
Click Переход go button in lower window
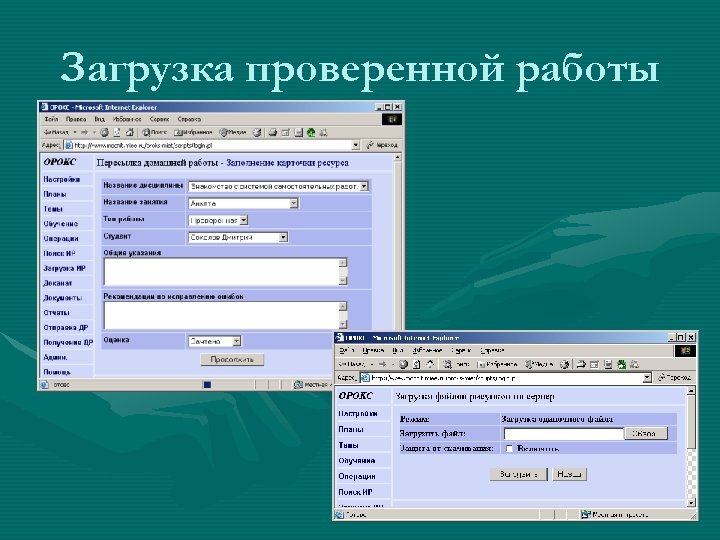click(675, 377)
